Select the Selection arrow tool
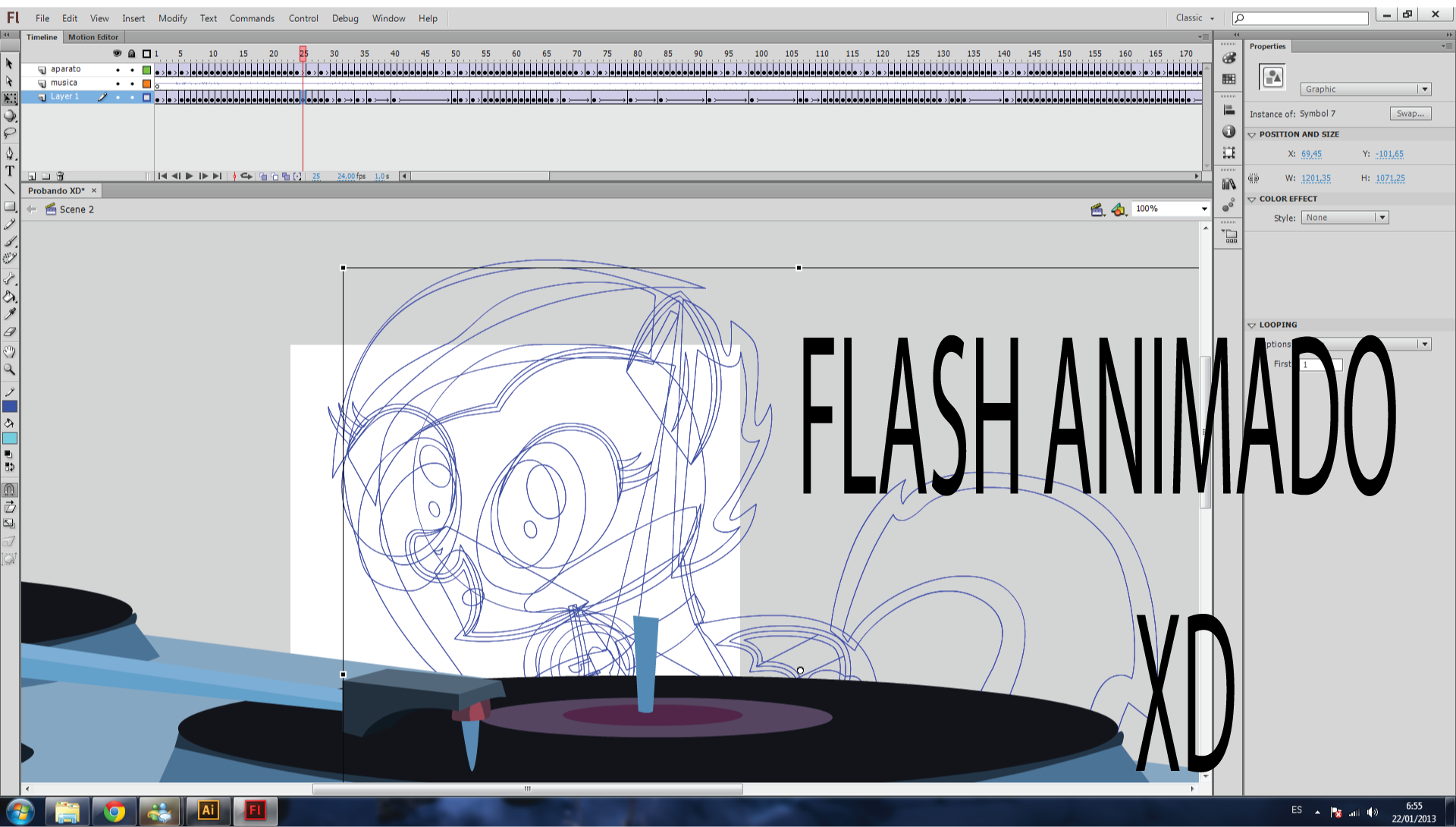Screen dimensions: 1456x827 point(9,63)
